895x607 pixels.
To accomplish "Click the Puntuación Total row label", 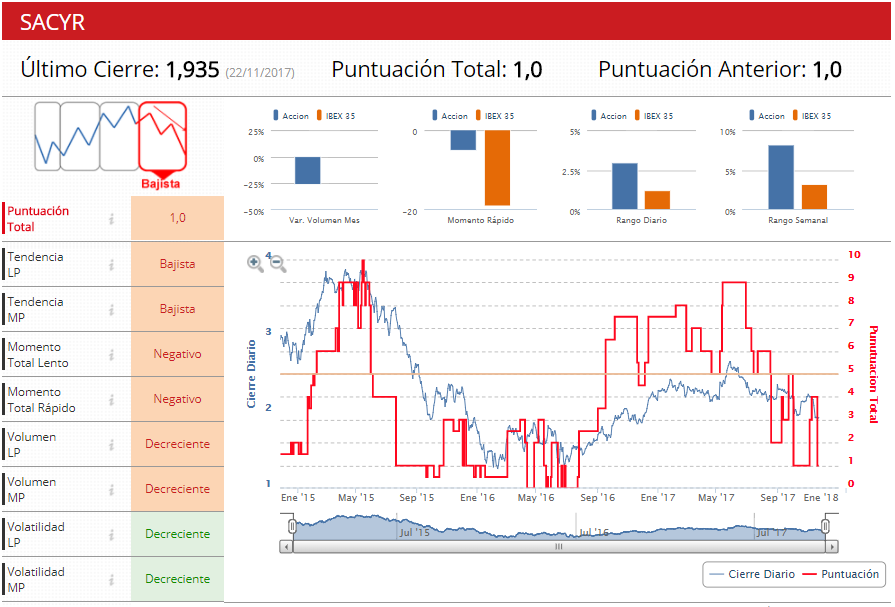I will click(38, 219).
